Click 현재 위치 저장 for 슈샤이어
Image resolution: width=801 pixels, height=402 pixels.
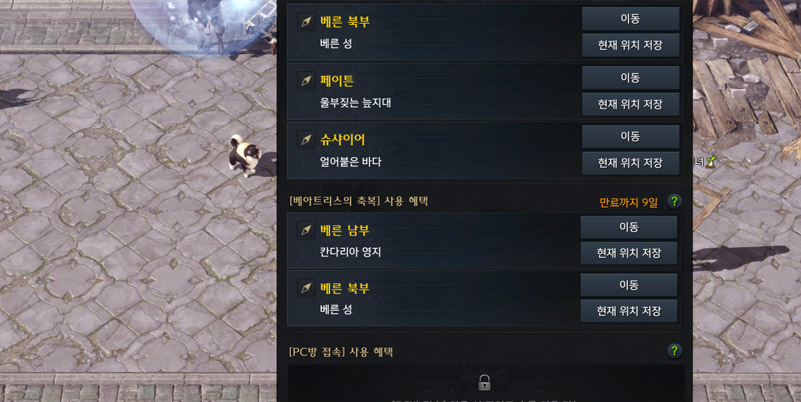point(630,163)
